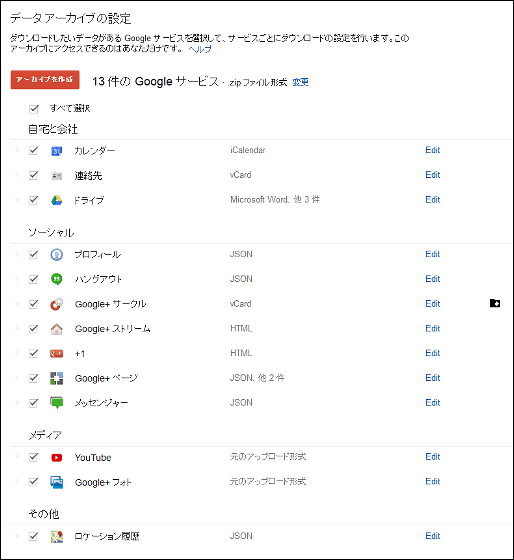Viewport: 514px width, 560px height.
Task: Click the '13 件の Google サービス' heading
Action: point(155,81)
